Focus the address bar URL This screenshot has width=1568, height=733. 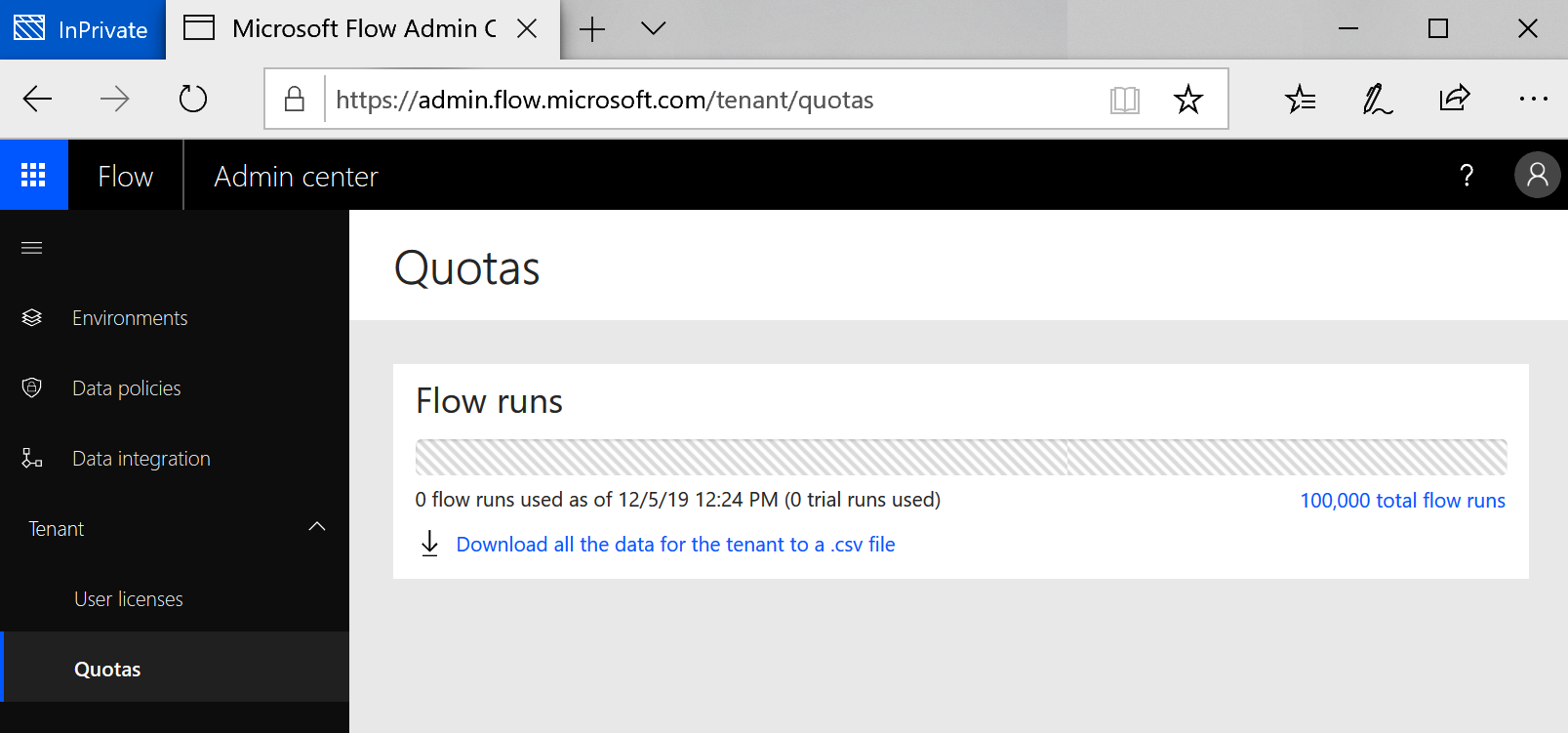pyautogui.click(x=605, y=100)
